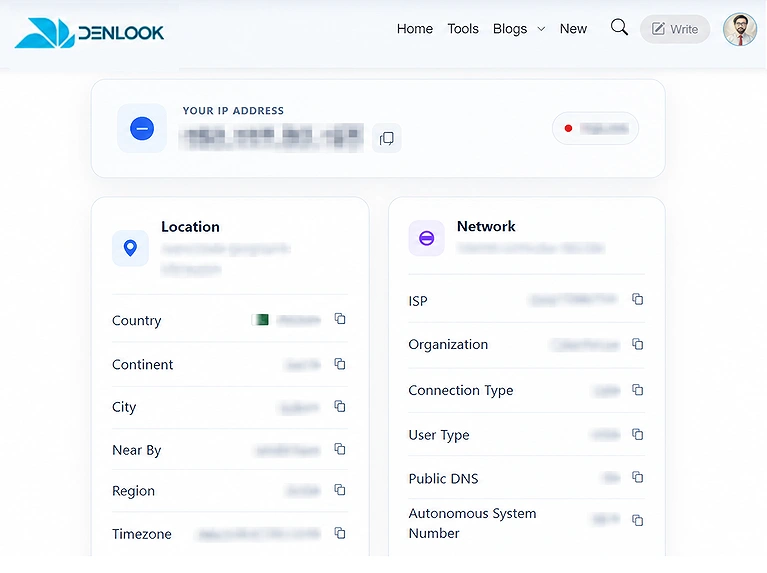Select the "Autonomous System Number" label
The image size is (767, 573).
pos(472,523)
